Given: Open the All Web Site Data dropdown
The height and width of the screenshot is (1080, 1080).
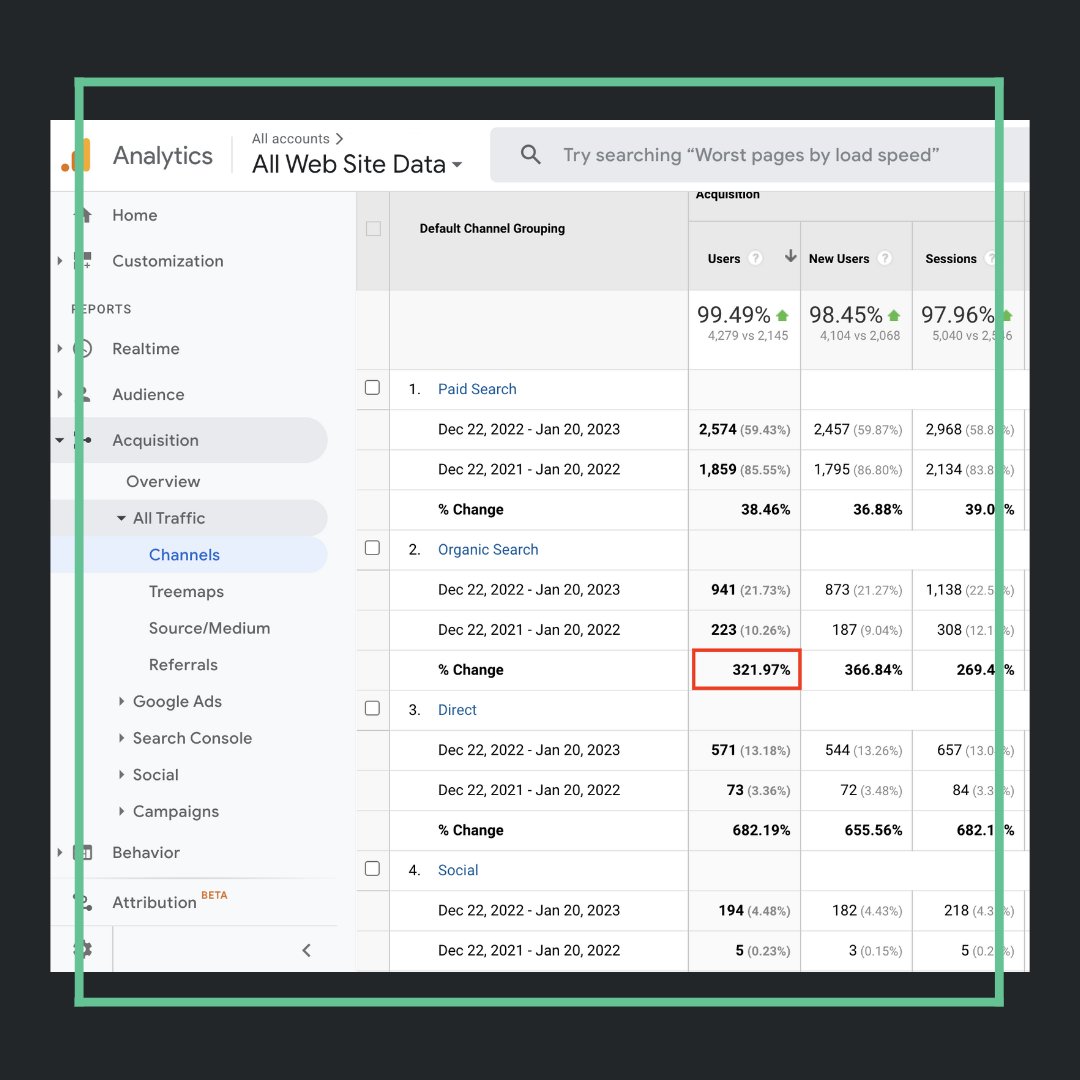Looking at the screenshot, I should click(x=357, y=165).
